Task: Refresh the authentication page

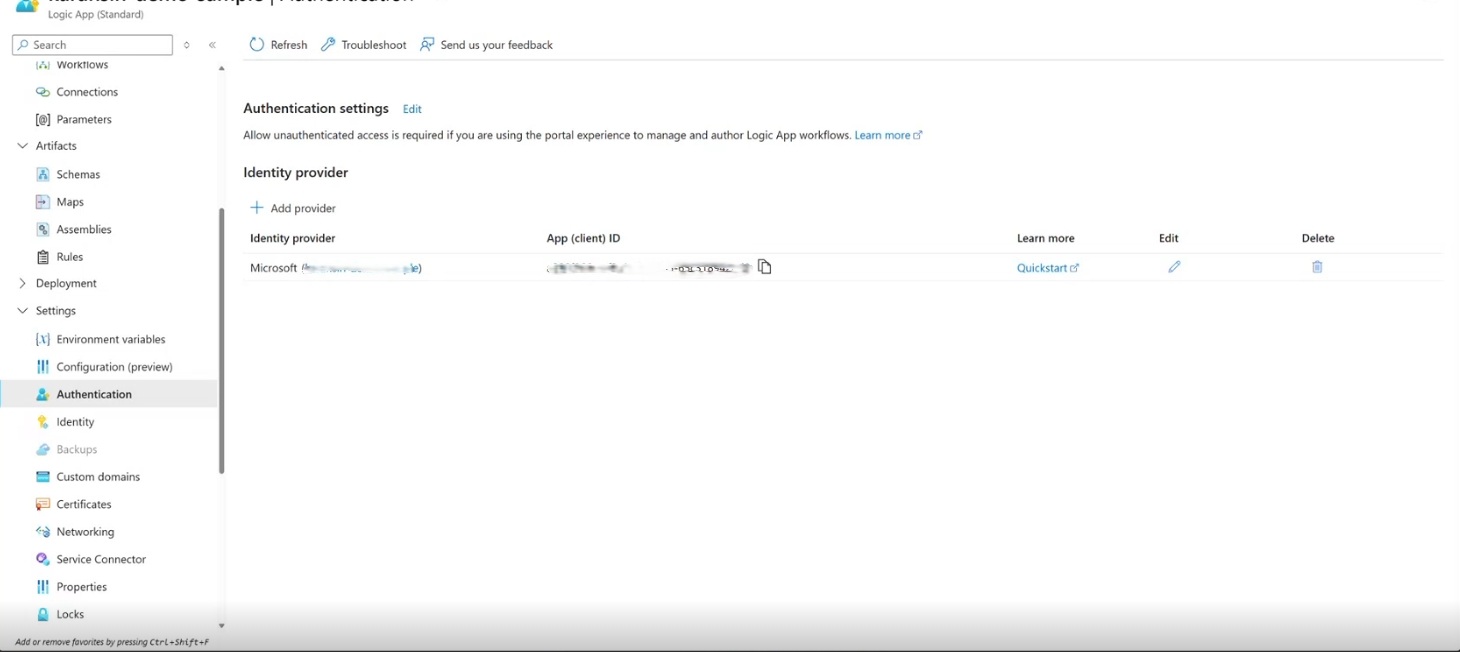Action: (277, 44)
